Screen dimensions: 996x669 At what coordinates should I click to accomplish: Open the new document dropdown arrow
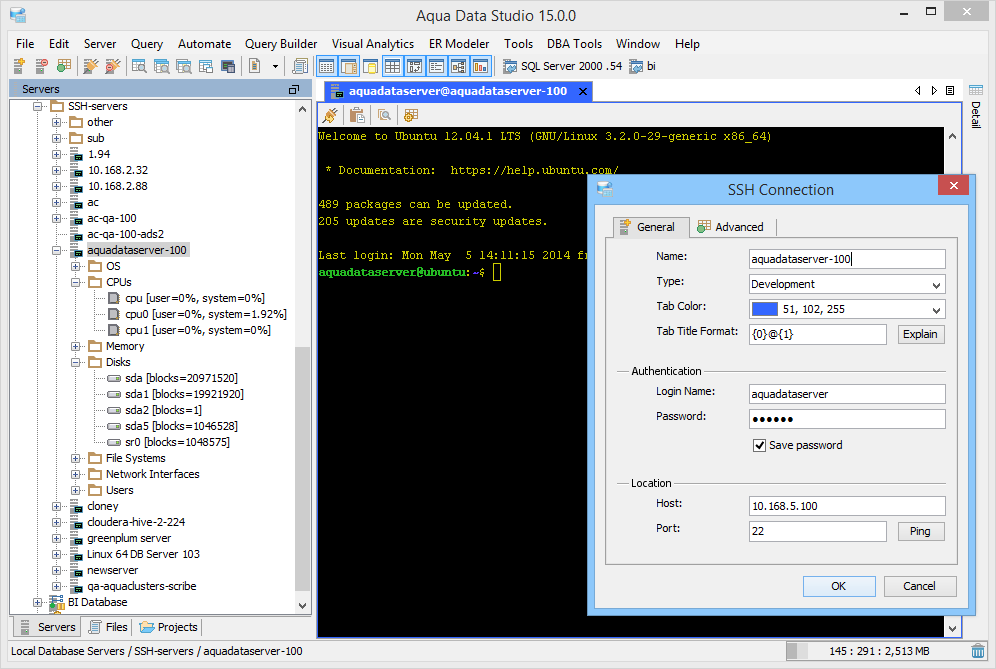pyautogui.click(x=275, y=66)
